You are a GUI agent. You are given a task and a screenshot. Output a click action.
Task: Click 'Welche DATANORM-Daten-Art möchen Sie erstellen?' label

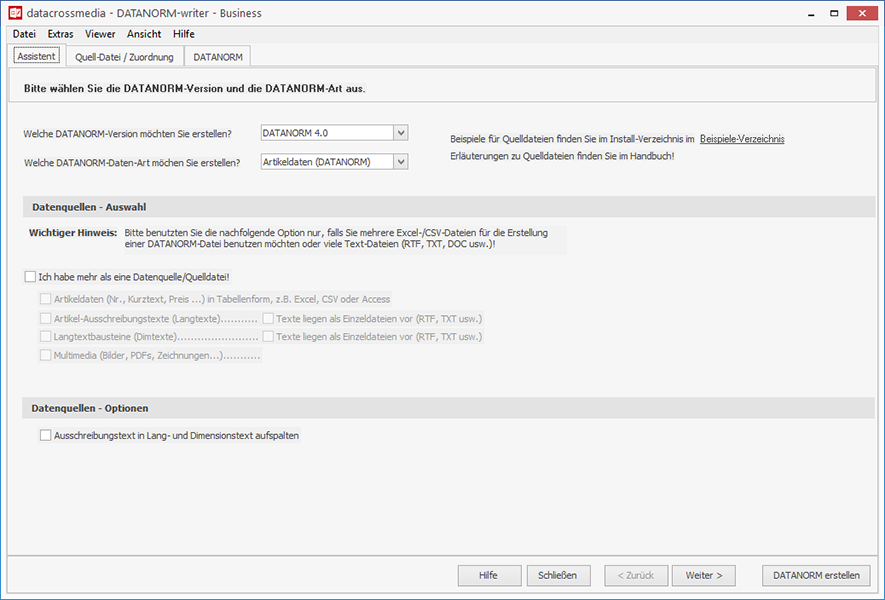point(132,163)
